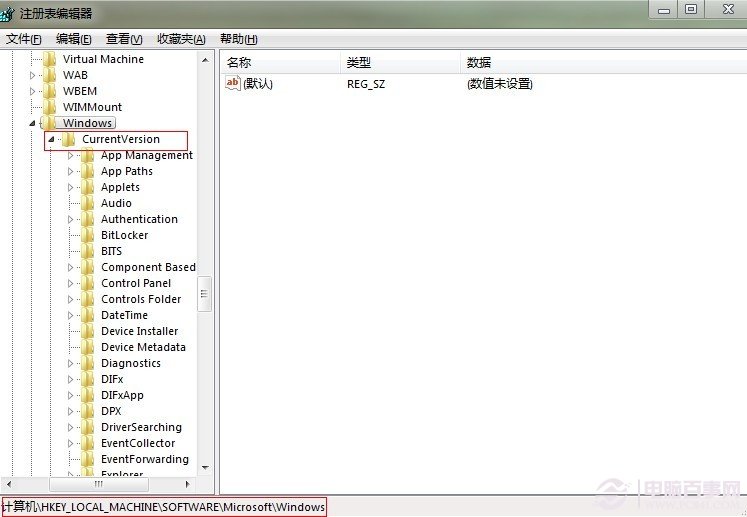This screenshot has height=517, width=747.
Task: Expand the Component Based key
Action: pyautogui.click(x=71, y=267)
